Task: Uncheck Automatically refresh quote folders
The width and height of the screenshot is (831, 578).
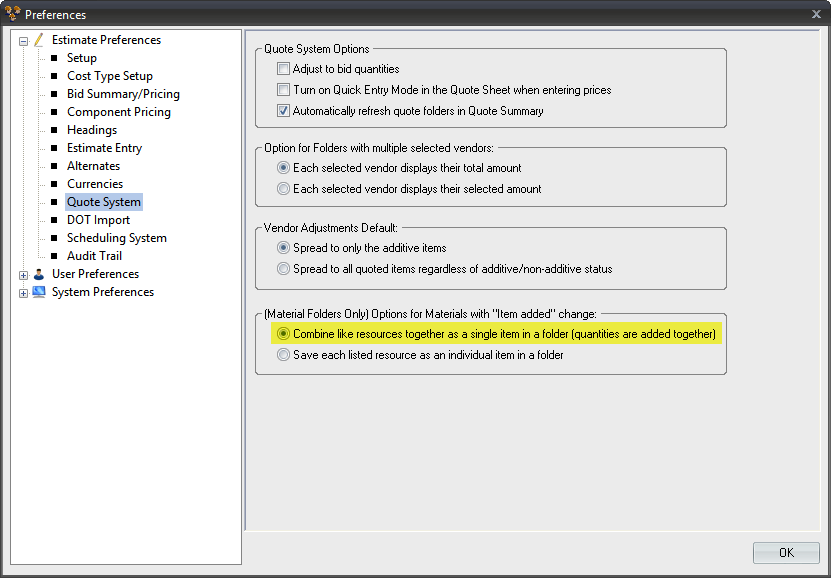Action: [284, 111]
